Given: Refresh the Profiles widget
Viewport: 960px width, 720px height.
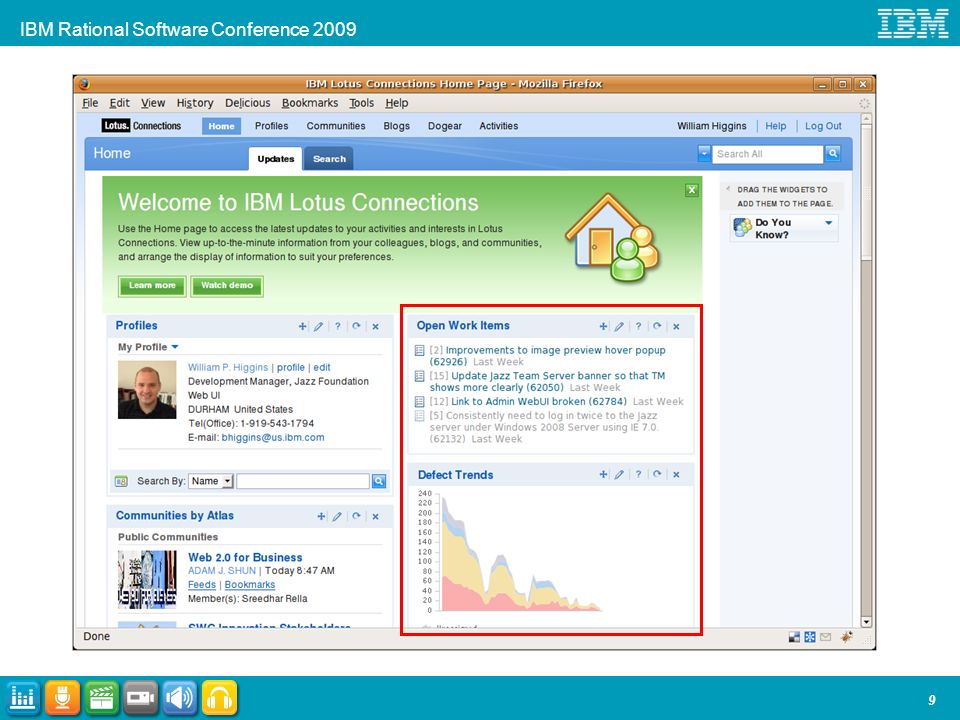Looking at the screenshot, I should tap(356, 326).
